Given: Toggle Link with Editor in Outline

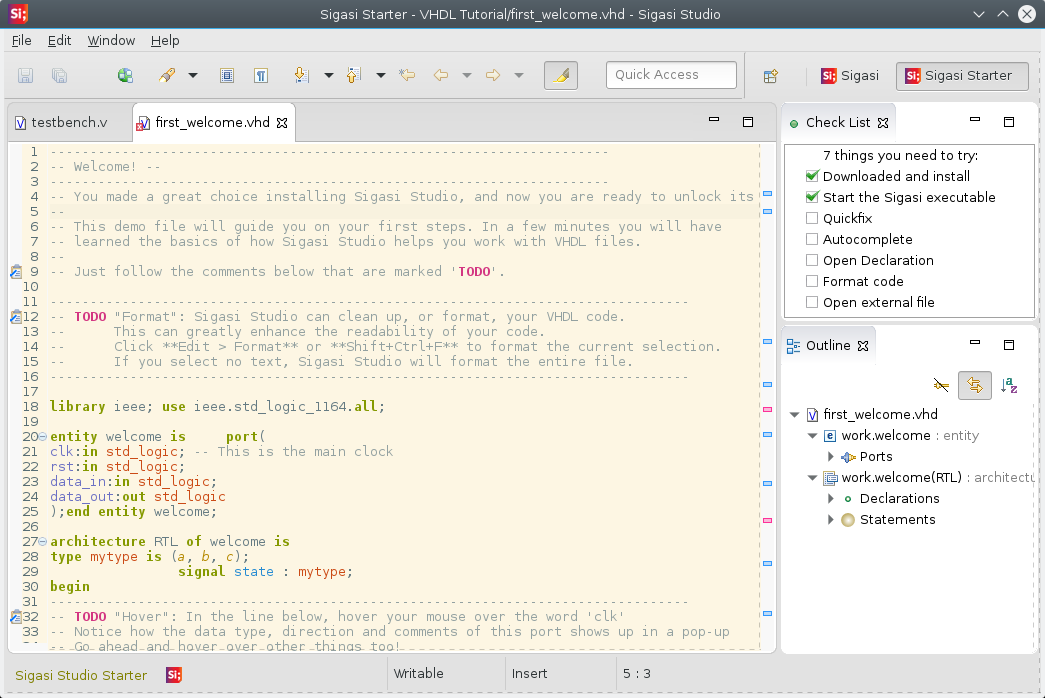Looking at the screenshot, I should click(x=975, y=385).
